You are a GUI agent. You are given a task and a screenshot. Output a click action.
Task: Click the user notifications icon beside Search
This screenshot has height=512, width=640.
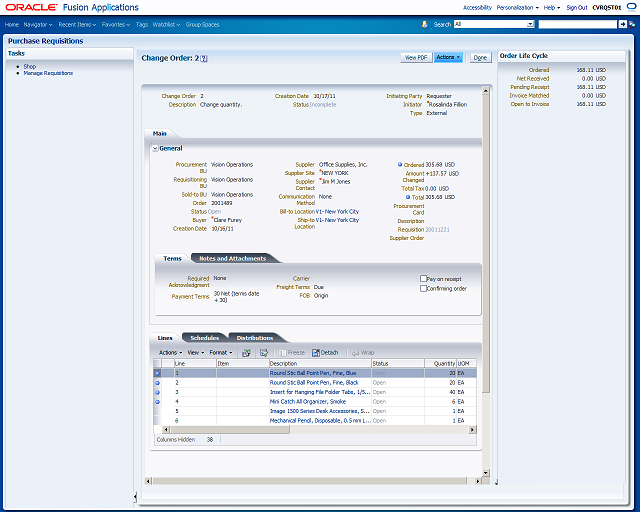click(x=424, y=24)
